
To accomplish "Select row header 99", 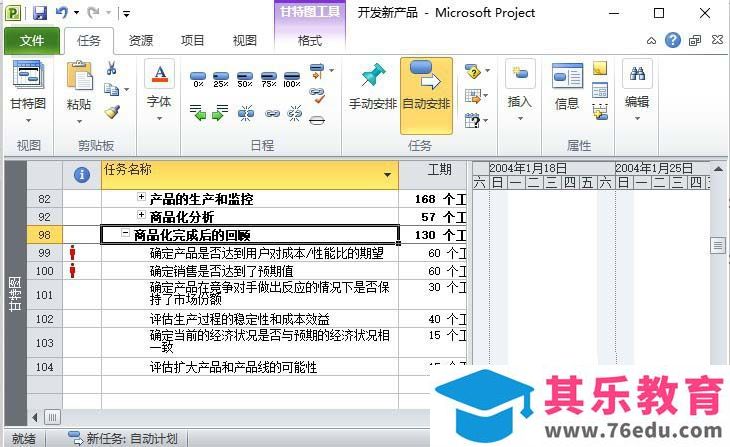I will point(44,253).
